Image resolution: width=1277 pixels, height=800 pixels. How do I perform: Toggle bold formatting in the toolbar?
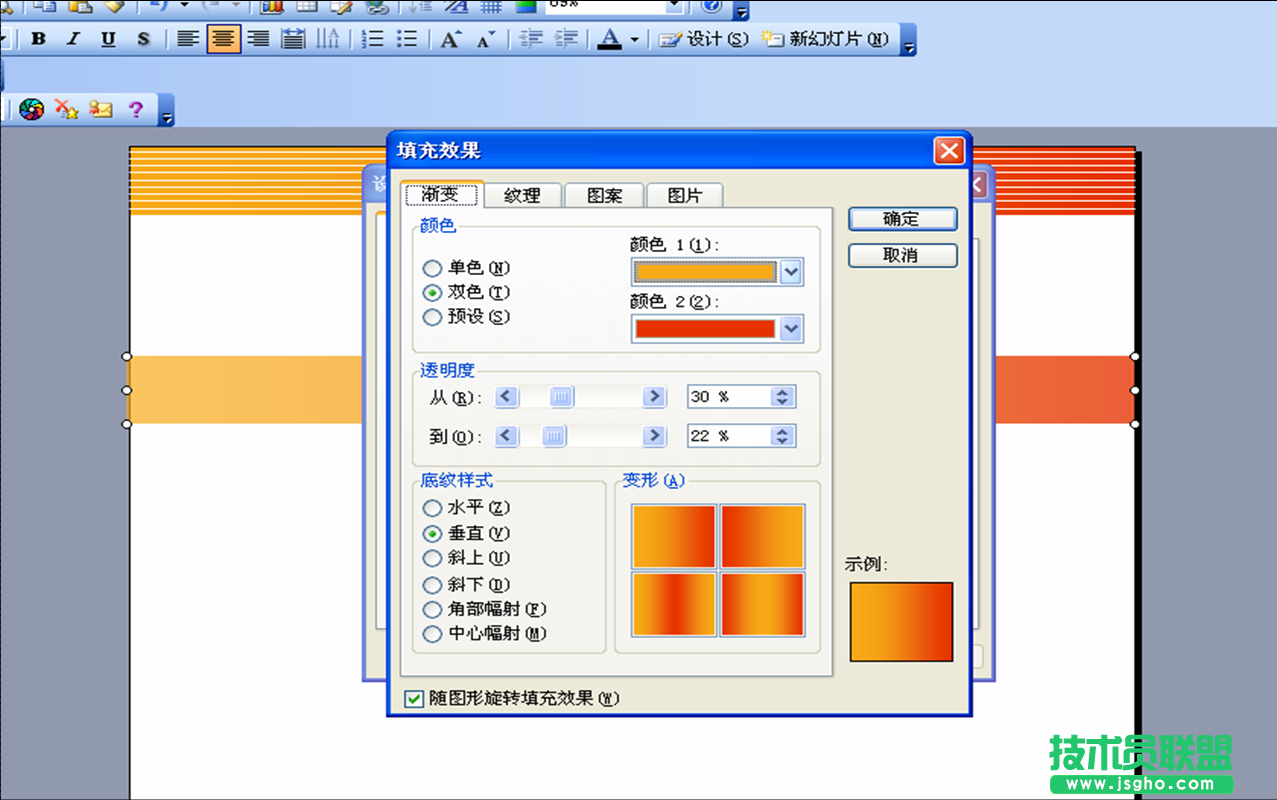point(38,39)
